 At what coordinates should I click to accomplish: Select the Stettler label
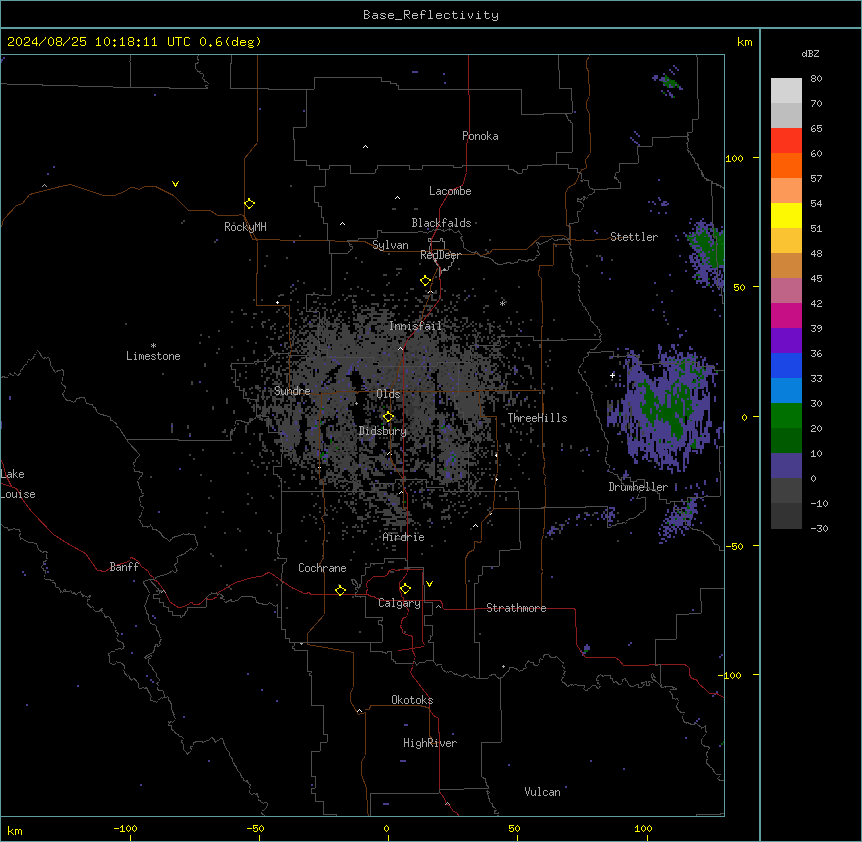[634, 237]
